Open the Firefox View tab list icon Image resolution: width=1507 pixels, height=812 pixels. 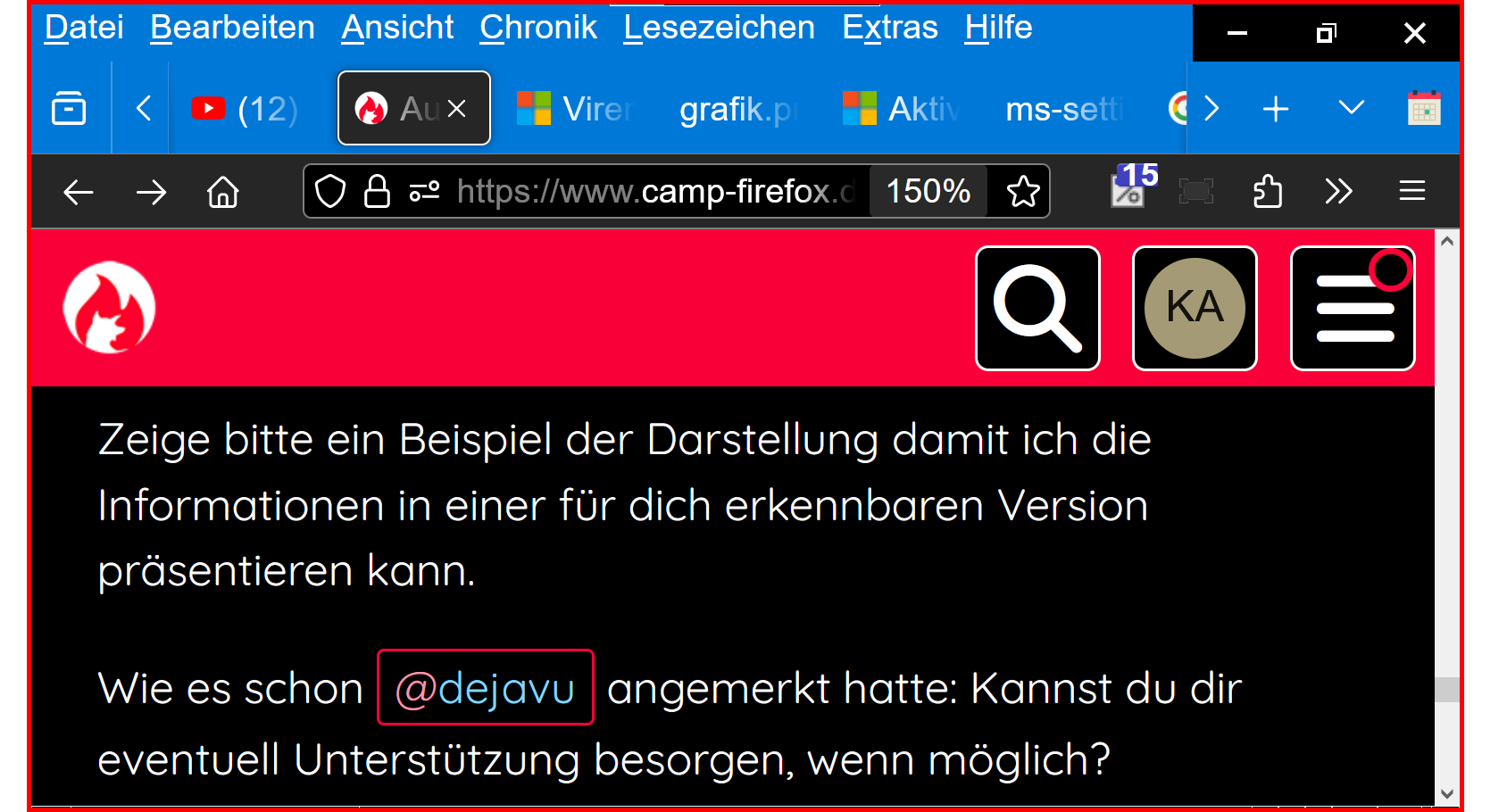[69, 109]
